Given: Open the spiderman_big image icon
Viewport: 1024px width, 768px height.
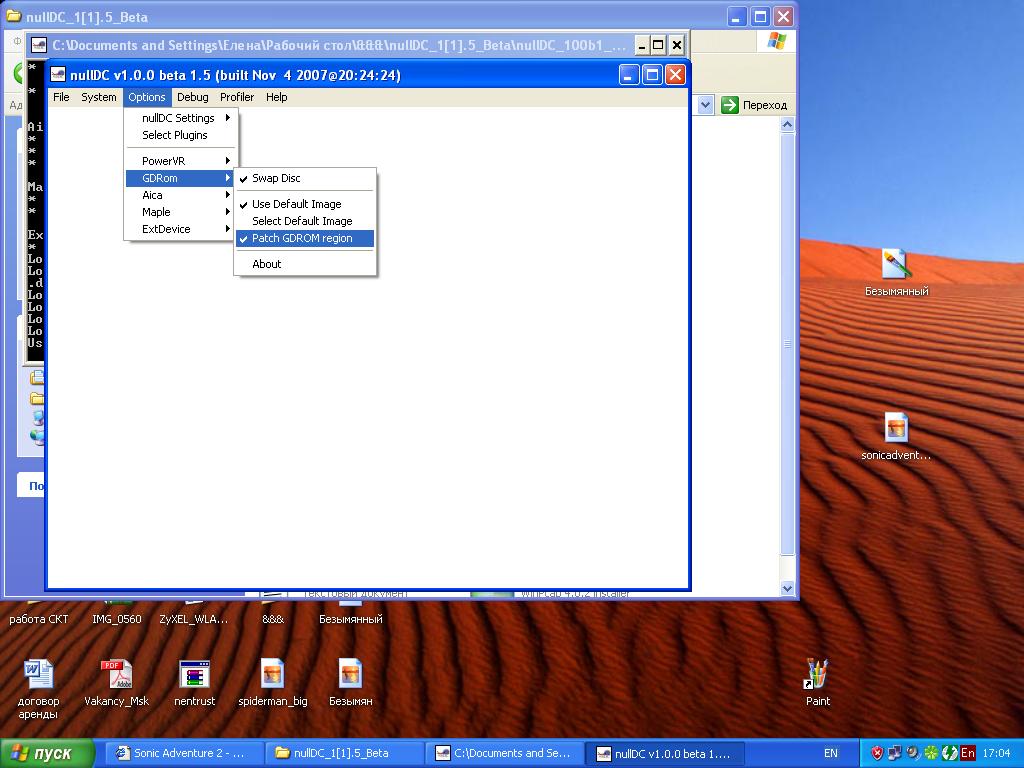Looking at the screenshot, I should (x=272, y=675).
